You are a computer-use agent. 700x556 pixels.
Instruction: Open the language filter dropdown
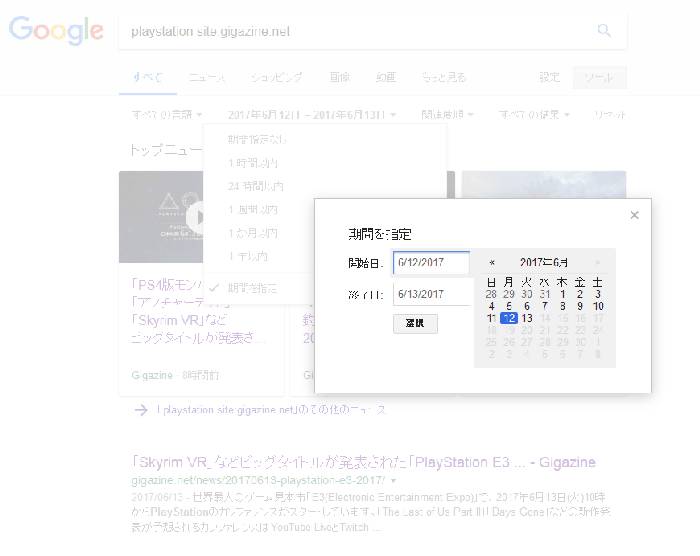(167, 115)
